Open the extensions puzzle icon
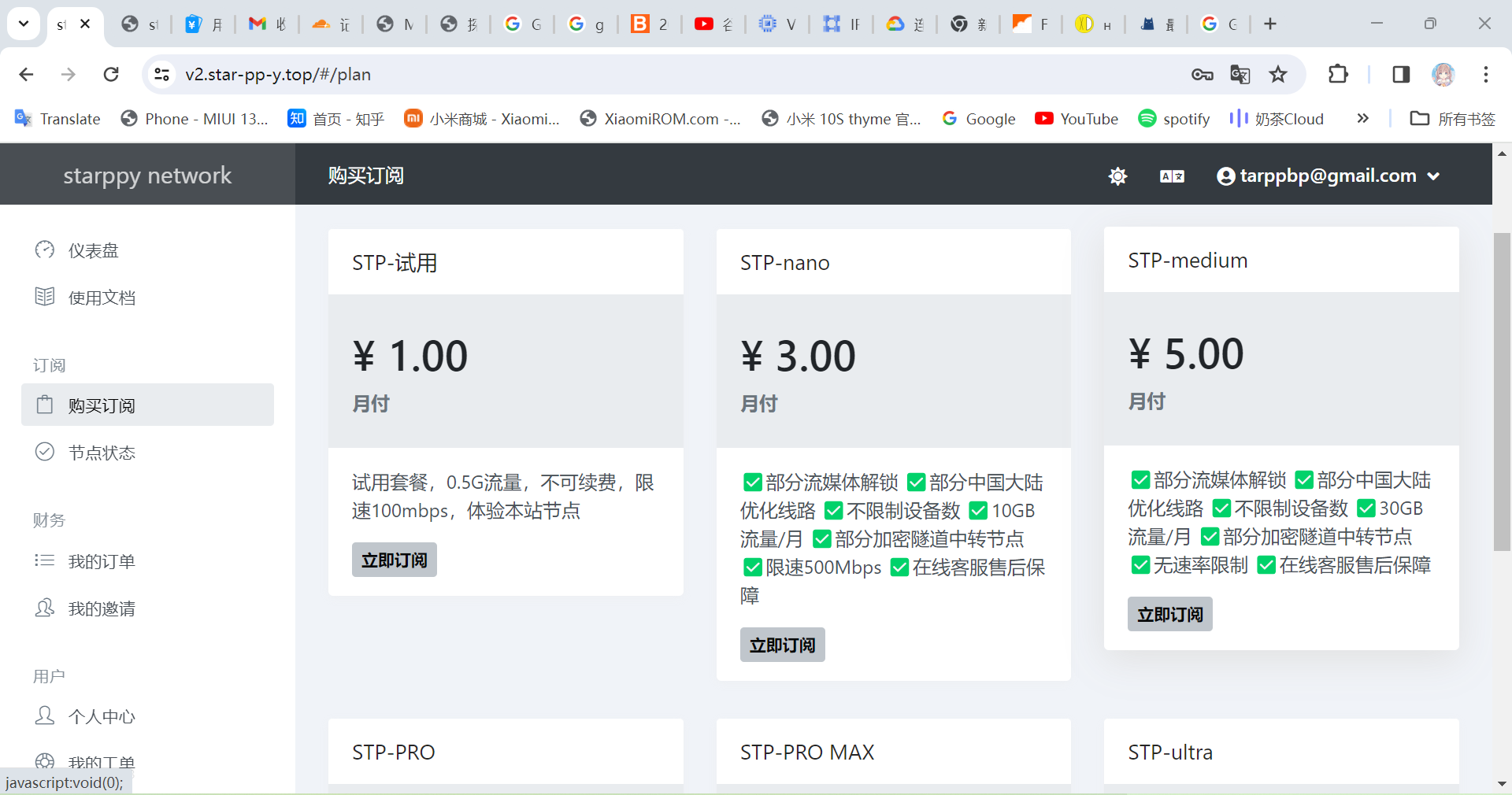This screenshot has width=1512, height=795. pos(1338,74)
